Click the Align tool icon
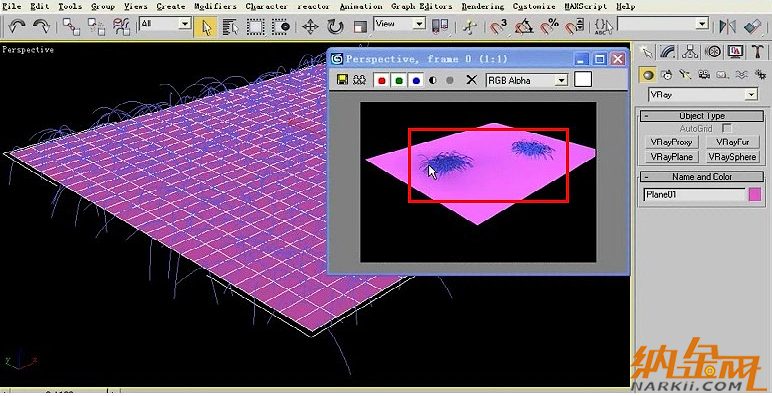The width and height of the screenshot is (772, 396). 752,26
